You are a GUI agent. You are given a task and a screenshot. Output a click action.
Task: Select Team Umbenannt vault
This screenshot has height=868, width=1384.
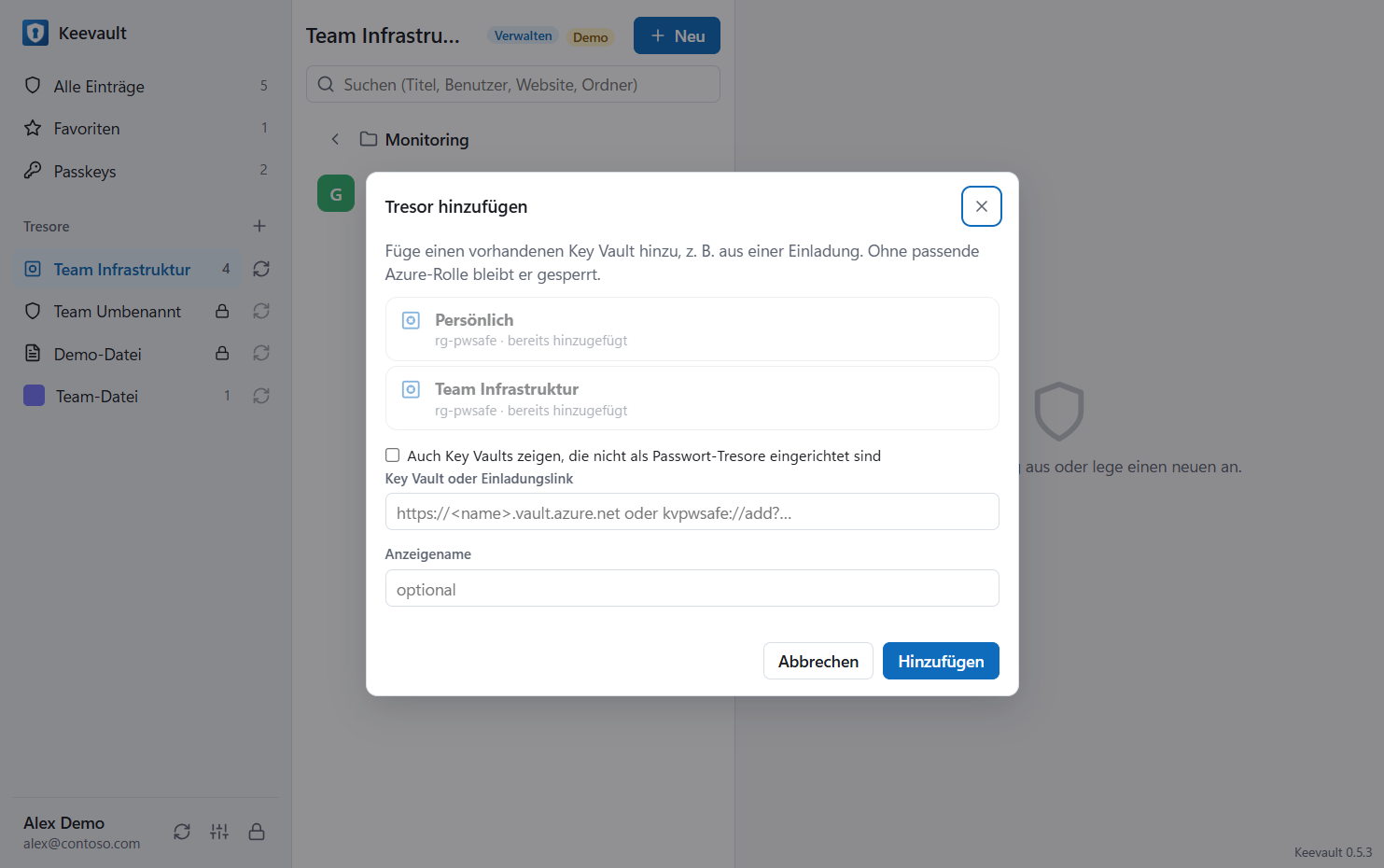click(x=117, y=312)
